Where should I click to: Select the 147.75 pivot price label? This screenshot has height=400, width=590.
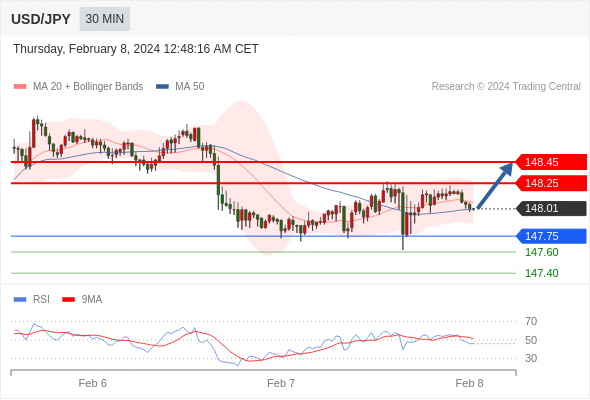(x=551, y=236)
